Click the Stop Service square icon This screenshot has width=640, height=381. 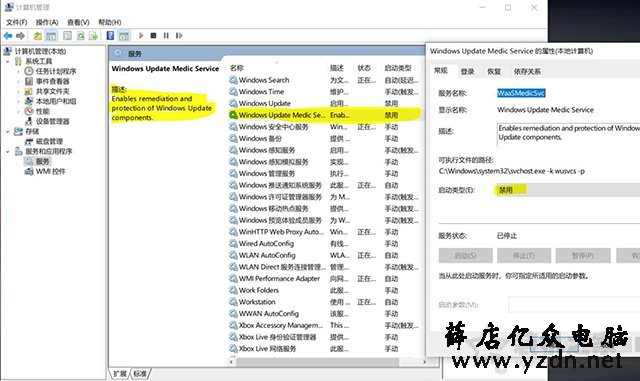[153, 36]
